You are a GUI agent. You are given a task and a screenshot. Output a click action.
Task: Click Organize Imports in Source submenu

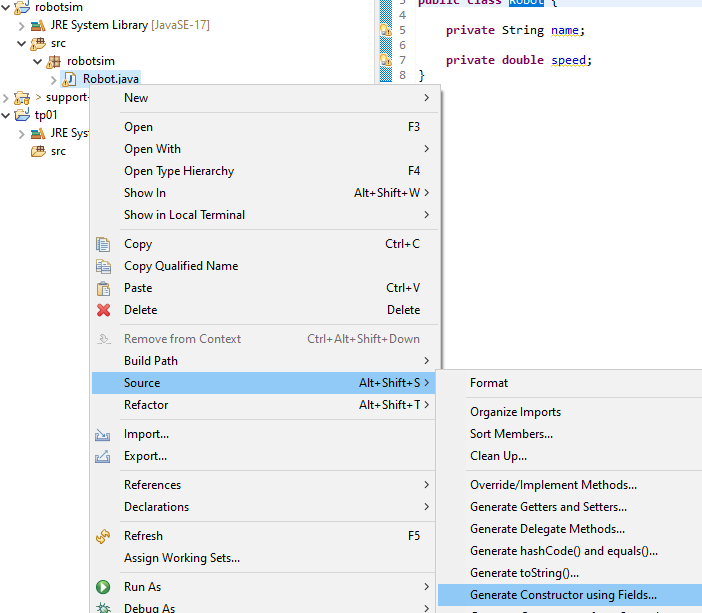515,412
